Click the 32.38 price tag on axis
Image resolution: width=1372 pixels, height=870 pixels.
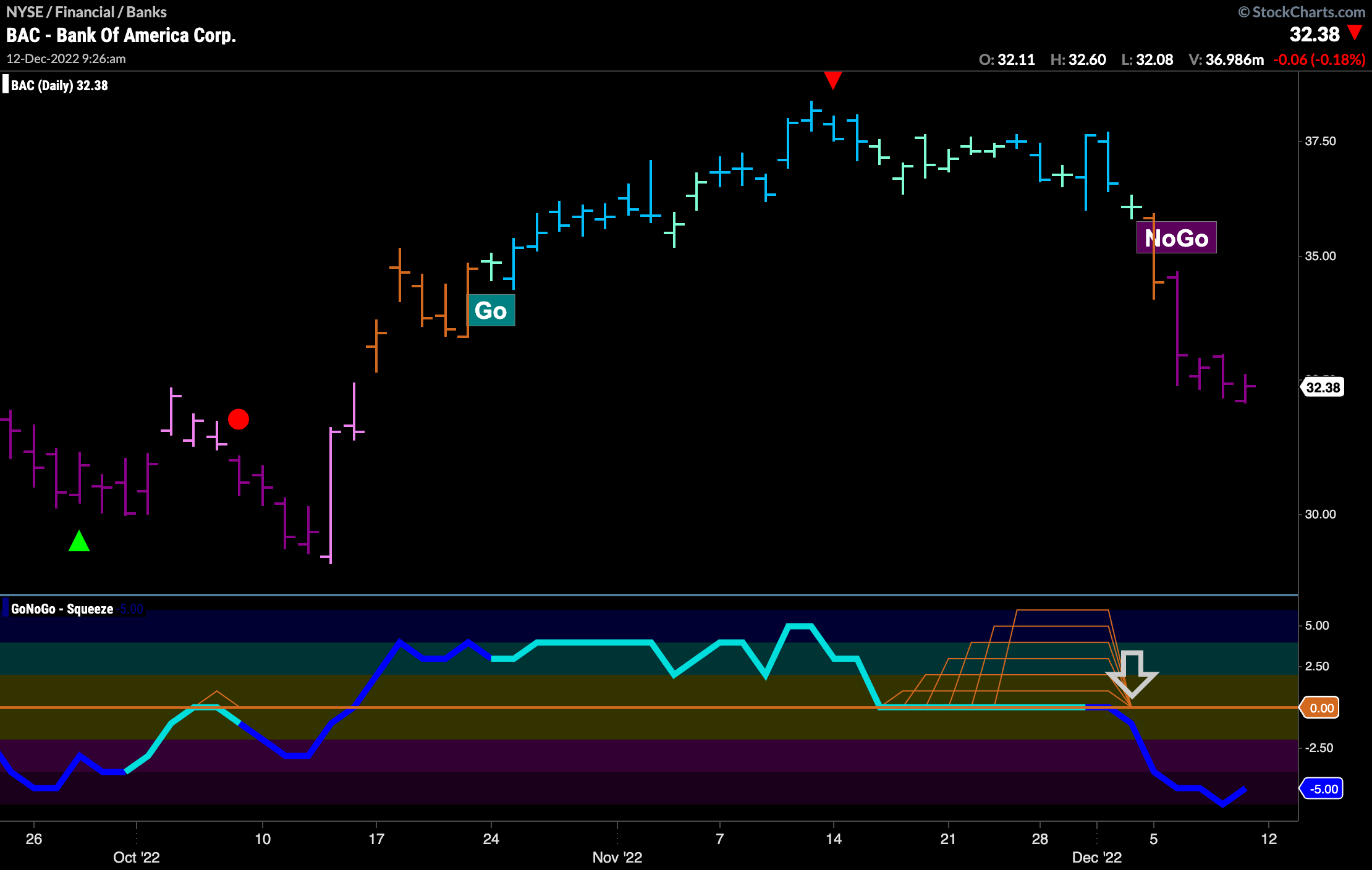(x=1322, y=387)
